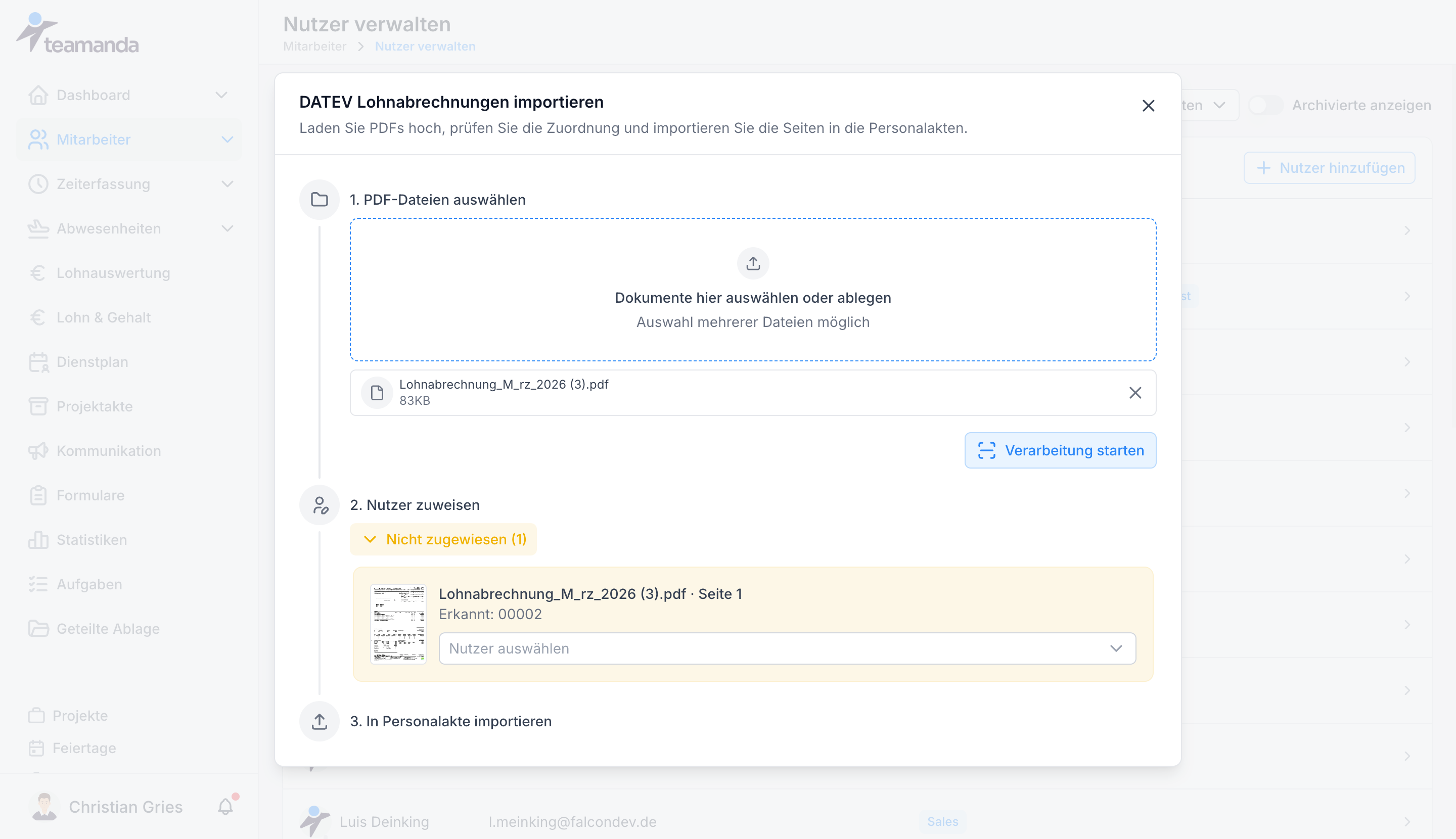Screen dimensions: 1456x839
Task: Open the payslip page 1 thumbnail
Action: (x=398, y=624)
